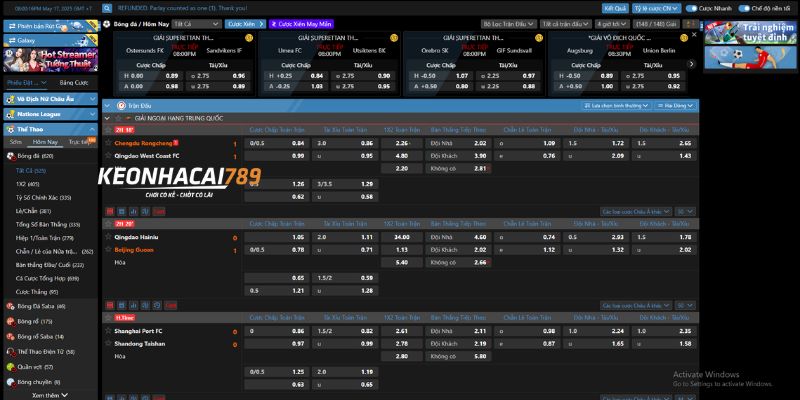Viewport: 800px width, 400px height.
Task: Click the Galaxy button
Action: point(51,40)
